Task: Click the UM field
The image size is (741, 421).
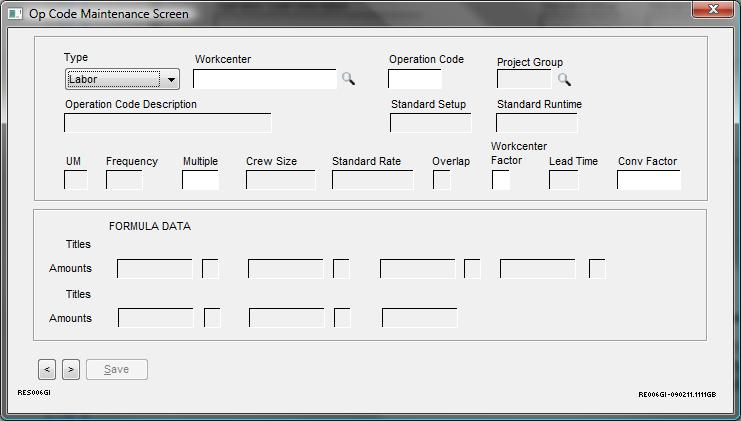Action: pos(76,180)
